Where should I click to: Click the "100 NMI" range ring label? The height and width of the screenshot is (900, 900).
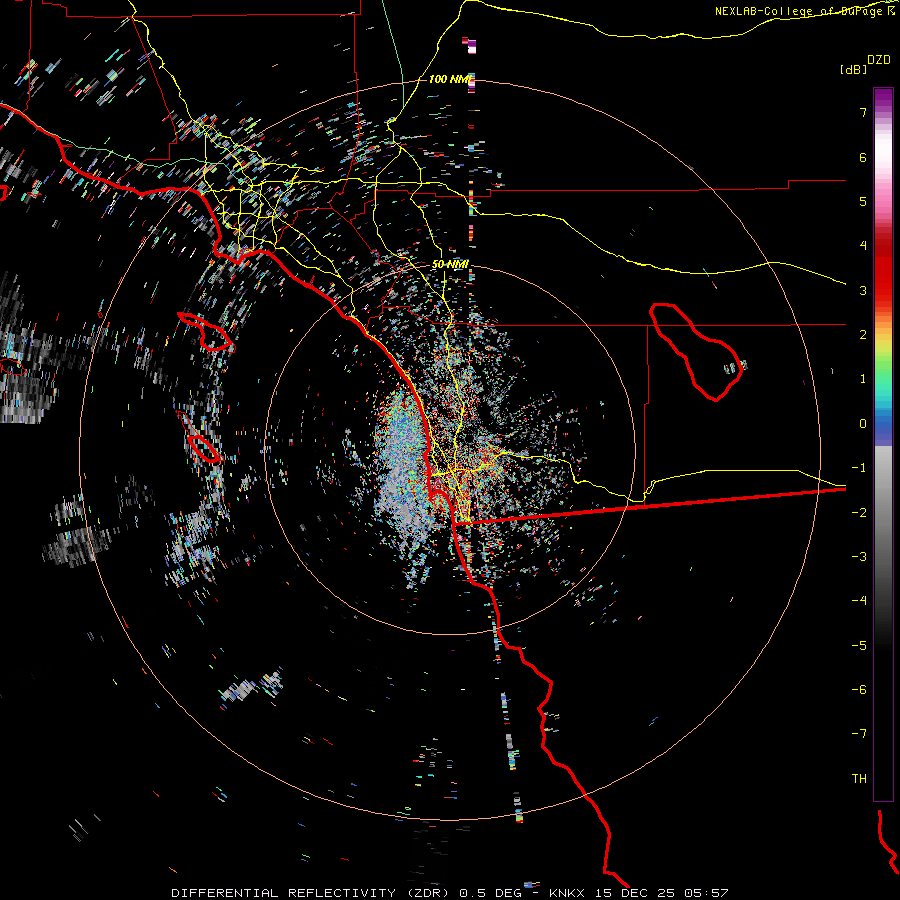[451, 79]
